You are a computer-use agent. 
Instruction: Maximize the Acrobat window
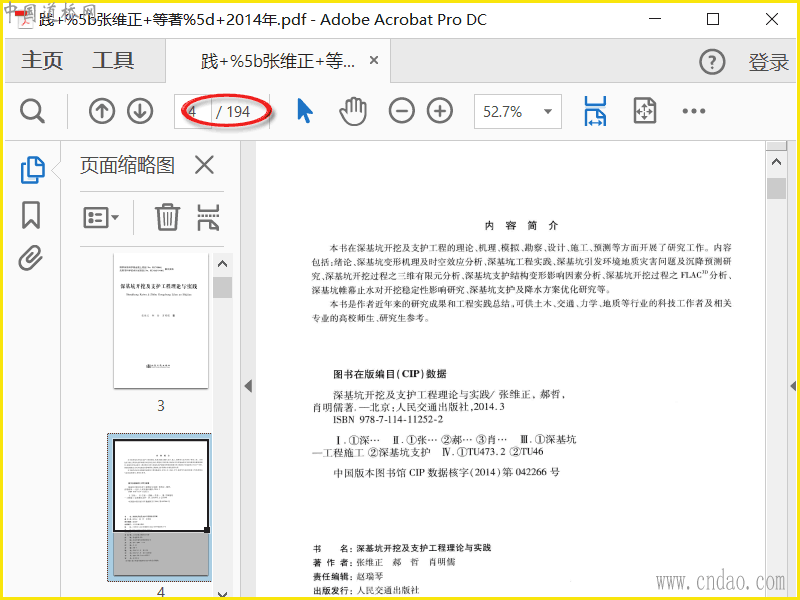713,19
